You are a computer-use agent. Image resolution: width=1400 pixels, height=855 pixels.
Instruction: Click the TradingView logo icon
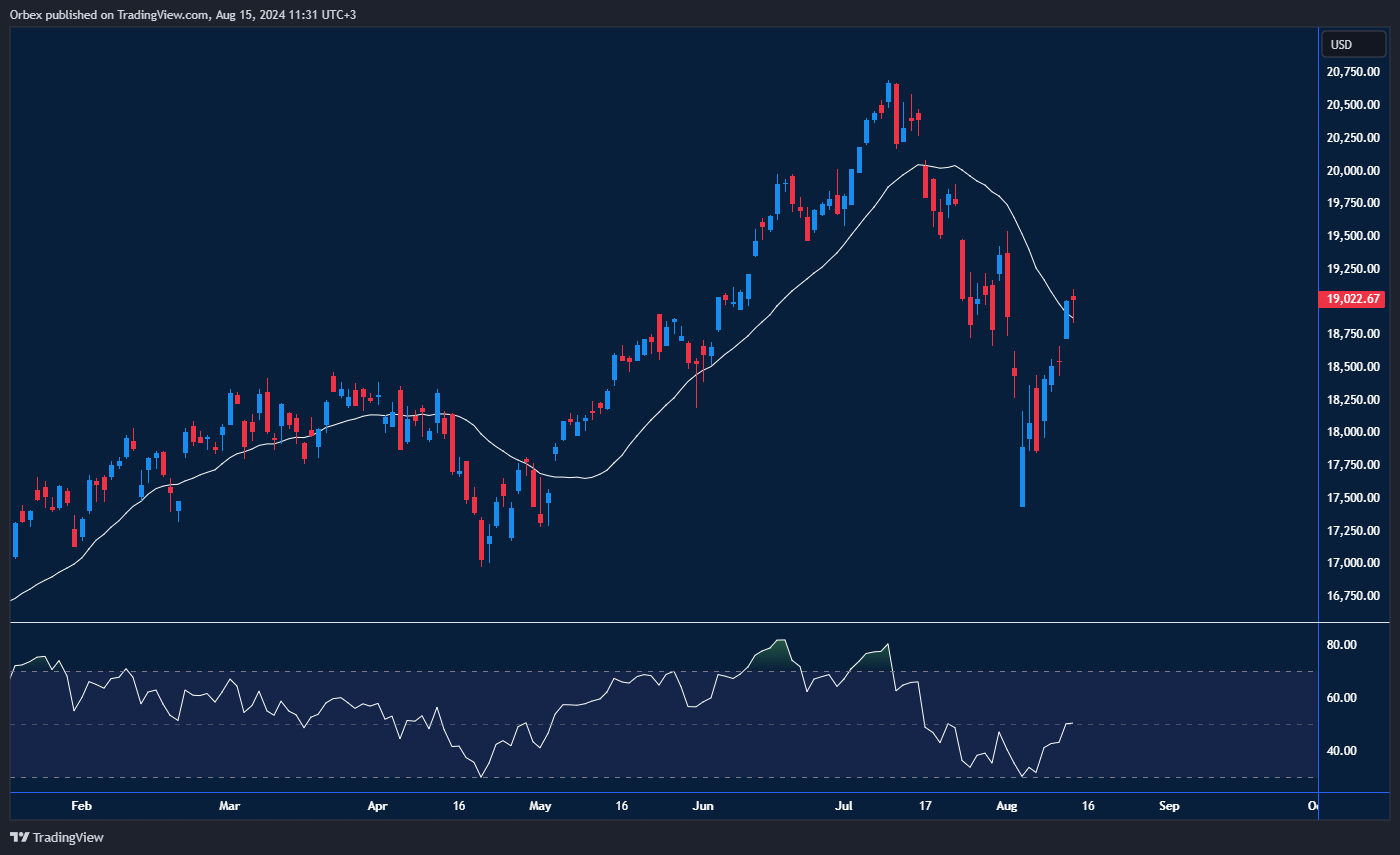[20, 837]
